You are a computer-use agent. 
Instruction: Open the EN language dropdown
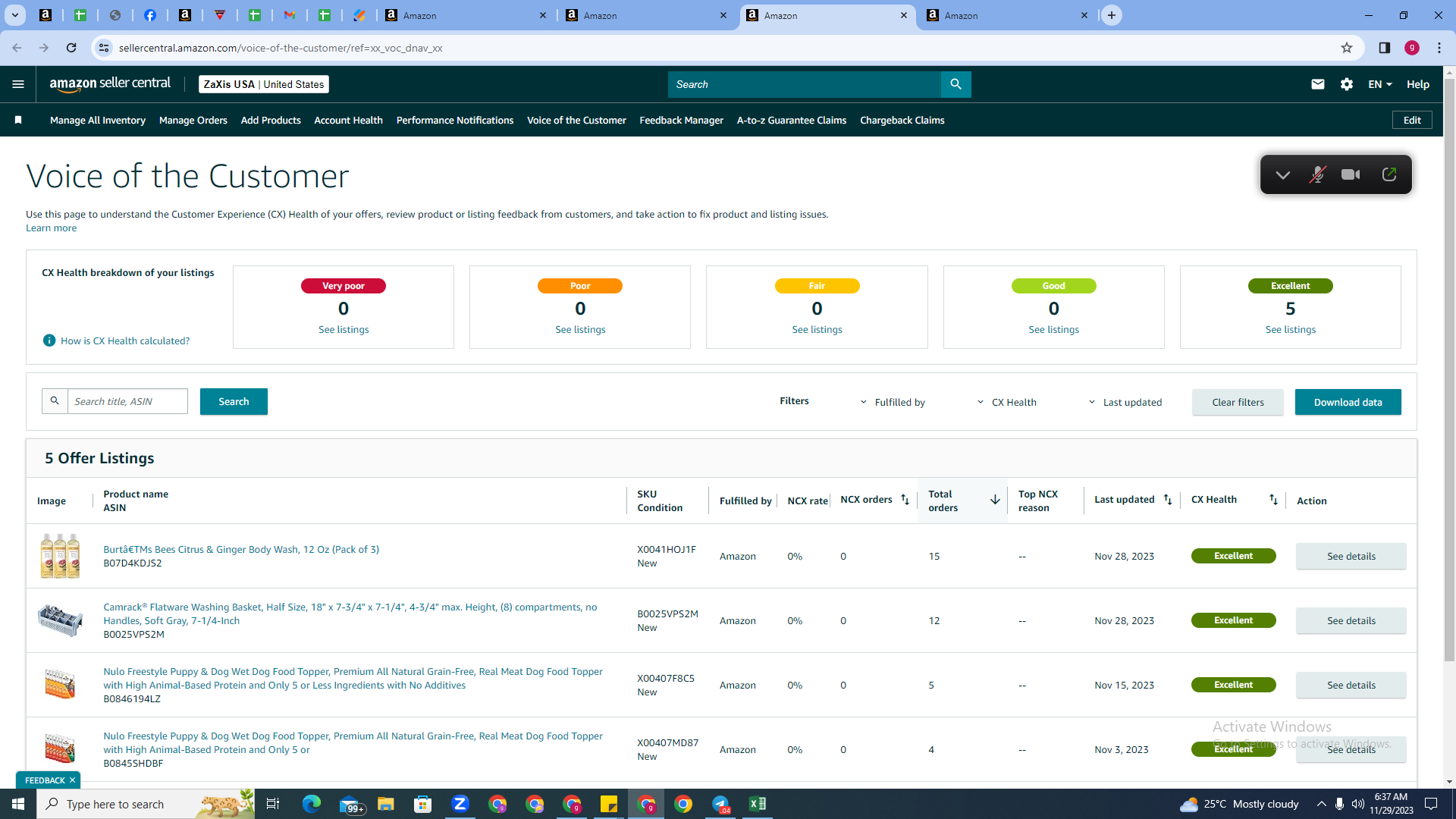pos(1379,84)
